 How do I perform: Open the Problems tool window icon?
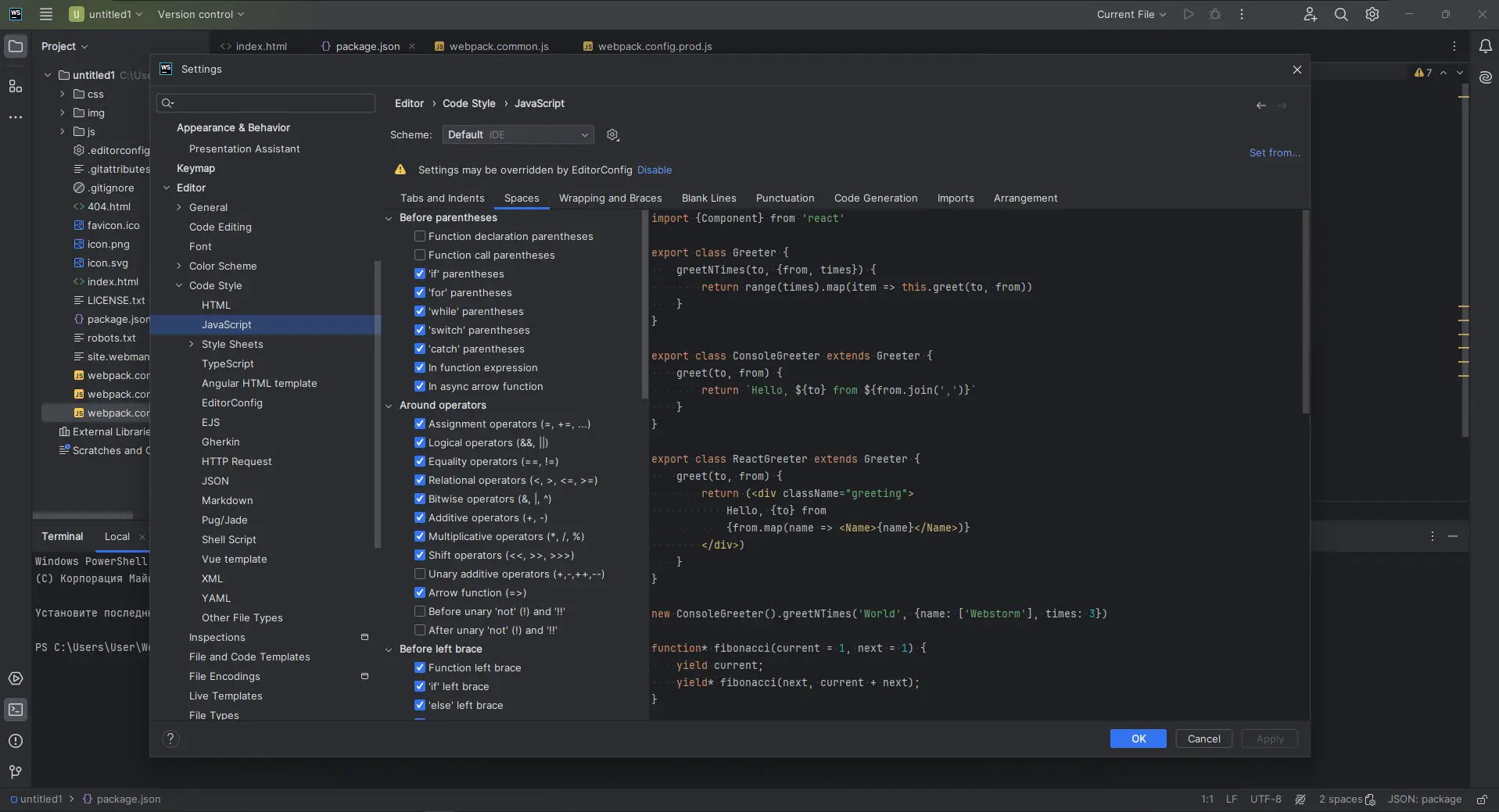(x=16, y=741)
